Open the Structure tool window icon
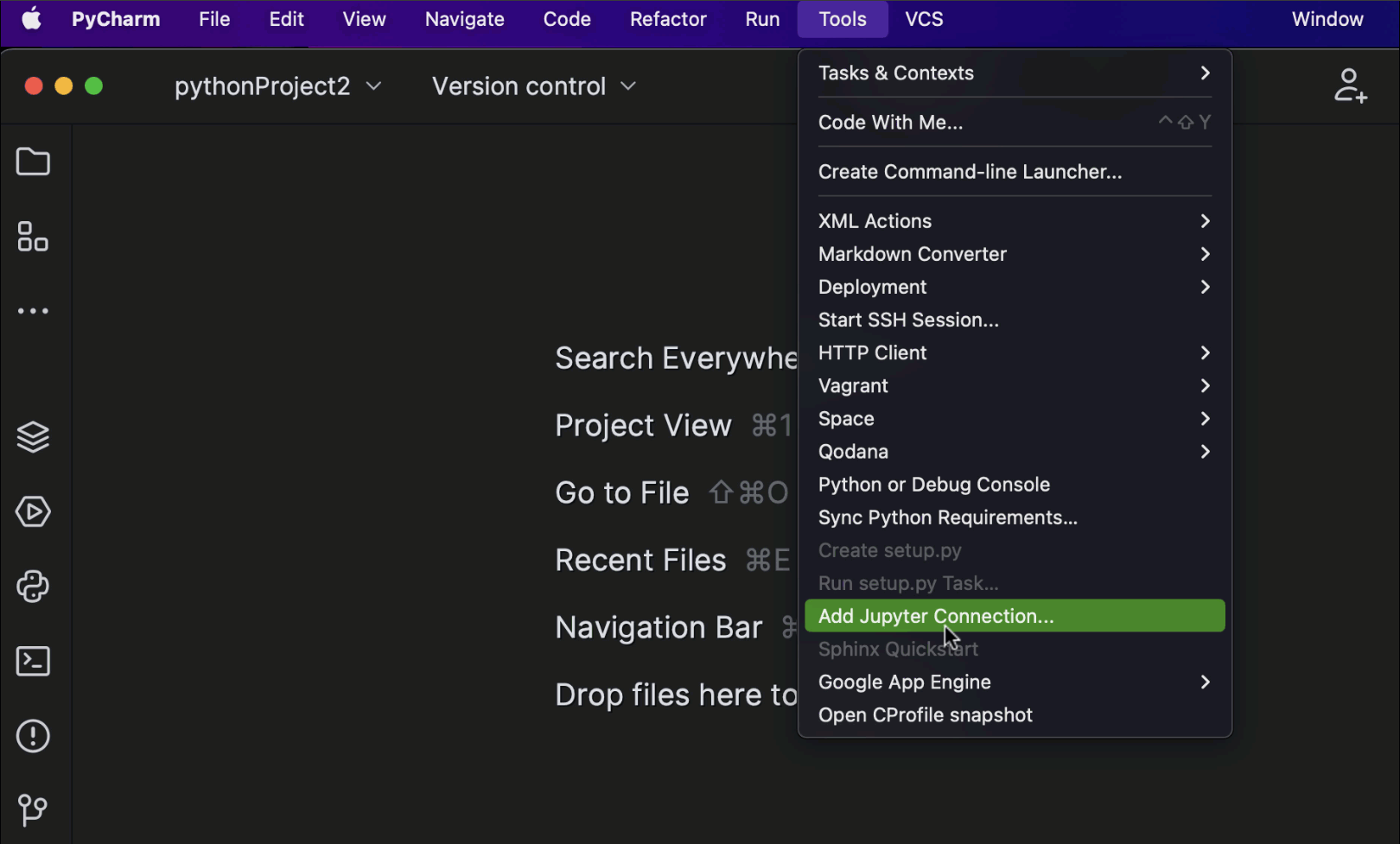The image size is (1400, 844). (33, 237)
